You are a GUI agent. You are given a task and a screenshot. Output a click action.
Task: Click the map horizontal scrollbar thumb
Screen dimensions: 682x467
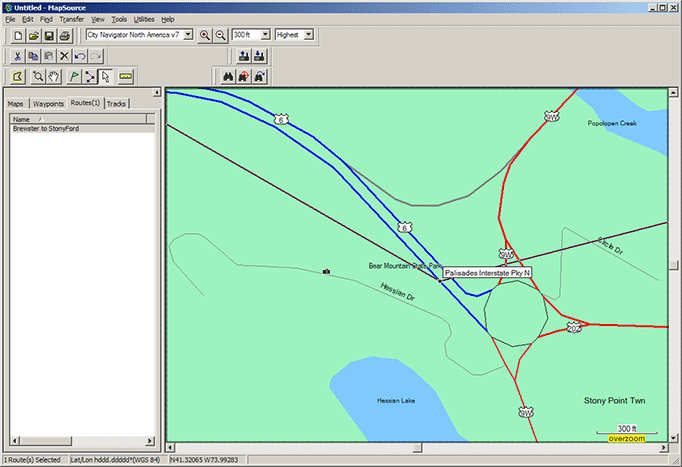pyautogui.click(x=417, y=447)
